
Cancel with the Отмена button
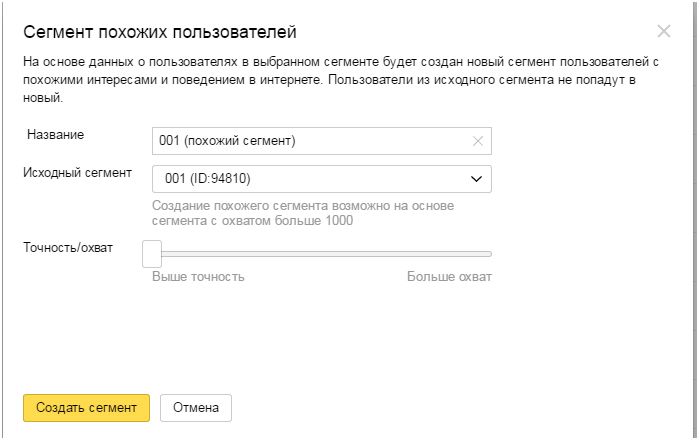196,407
